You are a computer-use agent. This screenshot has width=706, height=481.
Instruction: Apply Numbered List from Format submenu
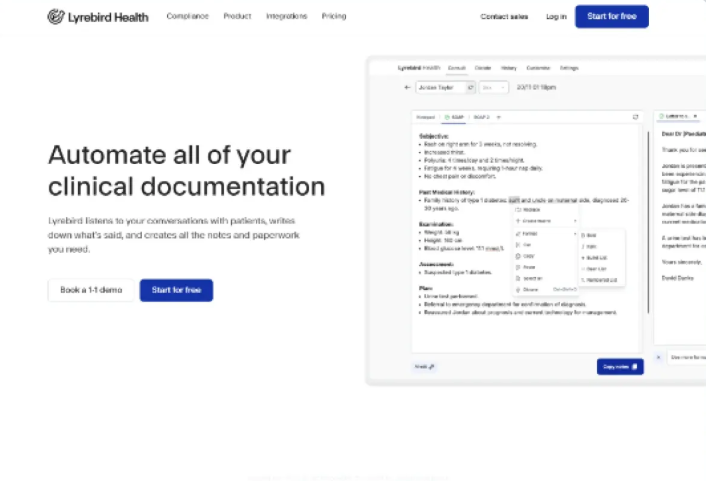(601, 280)
